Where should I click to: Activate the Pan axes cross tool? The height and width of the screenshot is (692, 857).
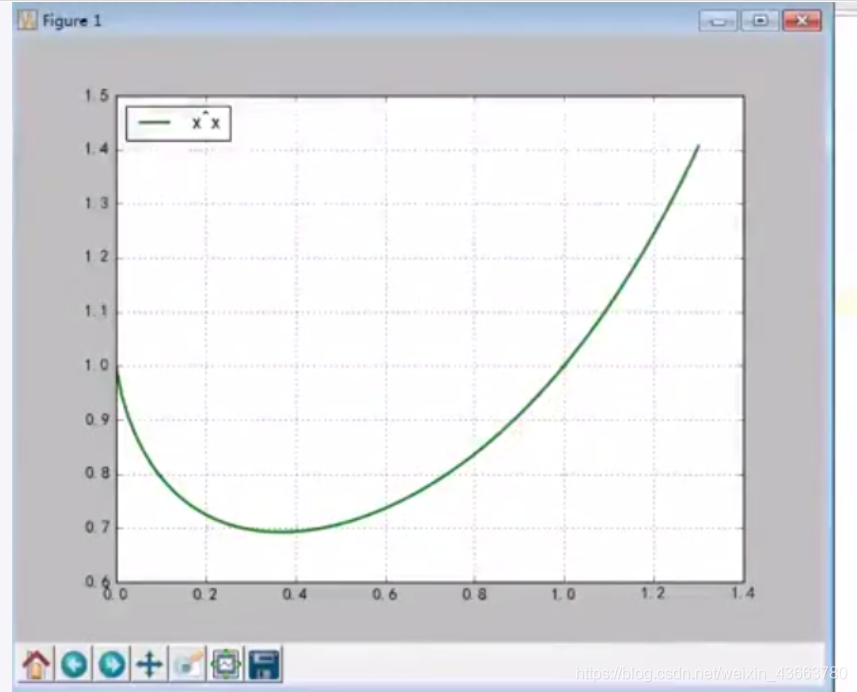(149, 664)
